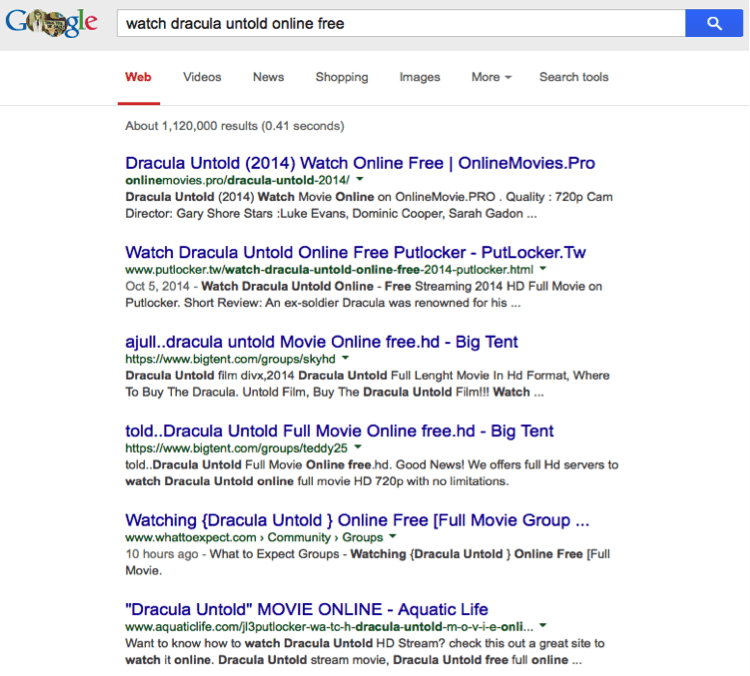
Task: Click the https://www.bigtent.com/groups/skyhd URL text
Action: 230,359
